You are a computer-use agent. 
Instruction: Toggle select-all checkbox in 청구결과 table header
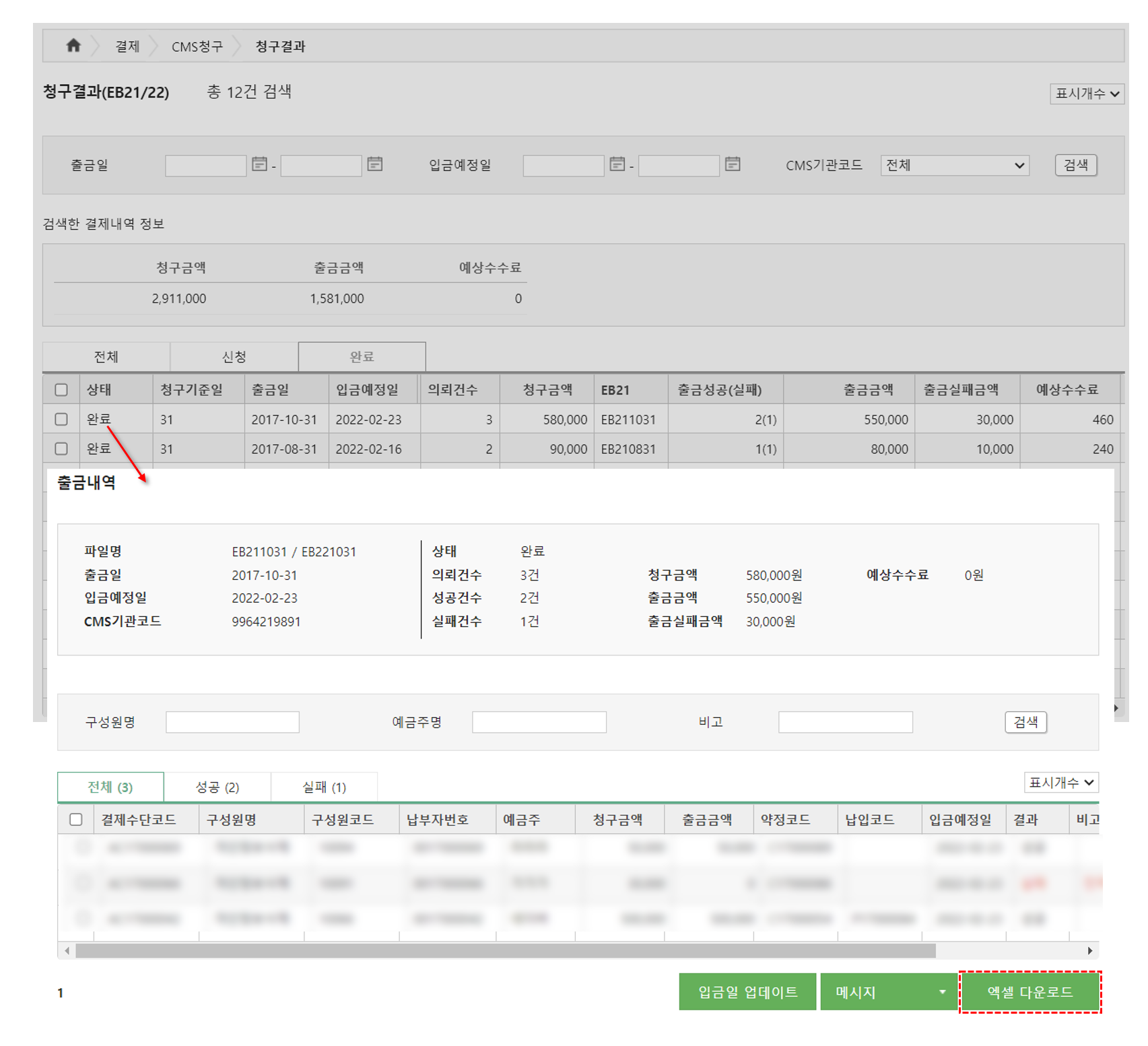point(61,390)
